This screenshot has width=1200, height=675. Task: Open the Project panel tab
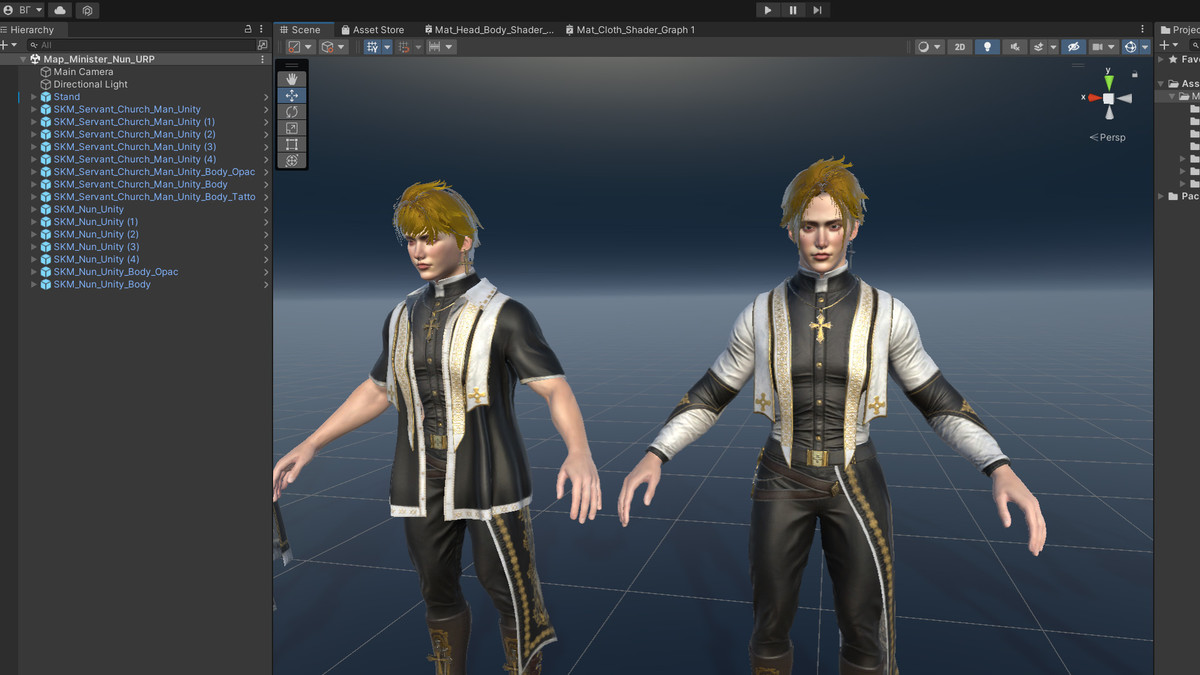pyautogui.click(x=1179, y=30)
